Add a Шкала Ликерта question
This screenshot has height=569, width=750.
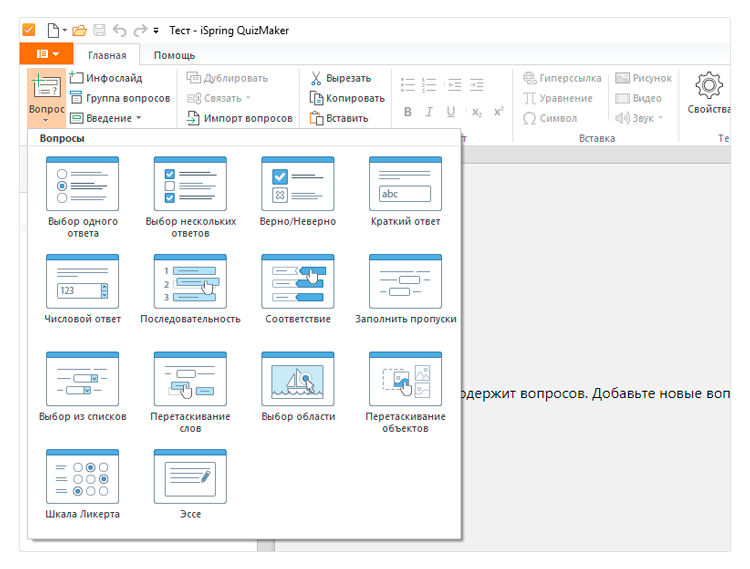(x=82, y=484)
